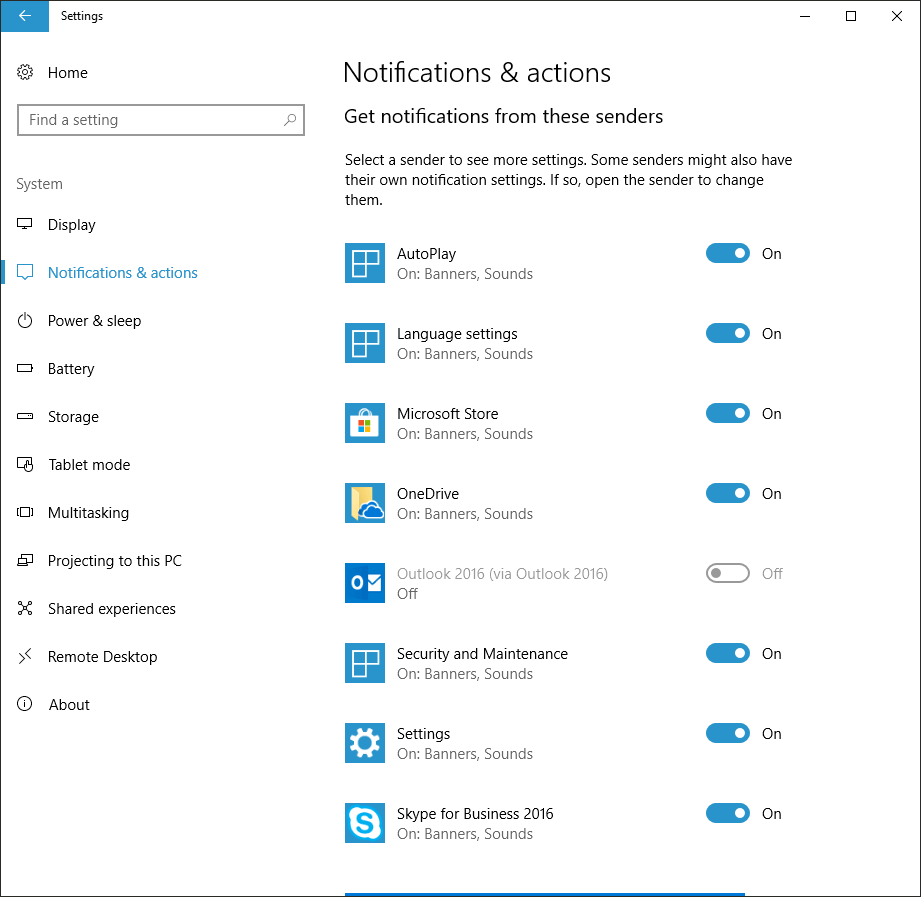Click the Skype for Business icon
The image size is (921, 897).
(x=365, y=822)
